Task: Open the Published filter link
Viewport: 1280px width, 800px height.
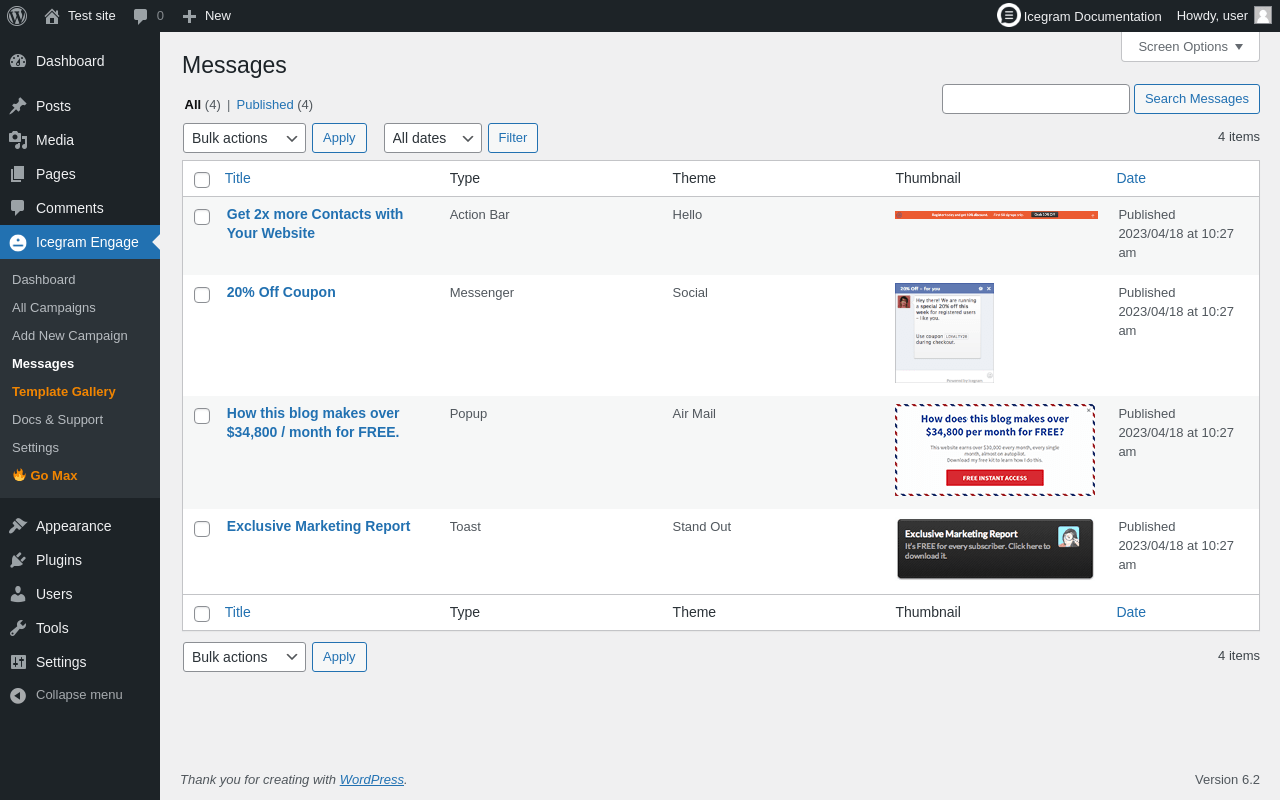Action: tap(265, 104)
